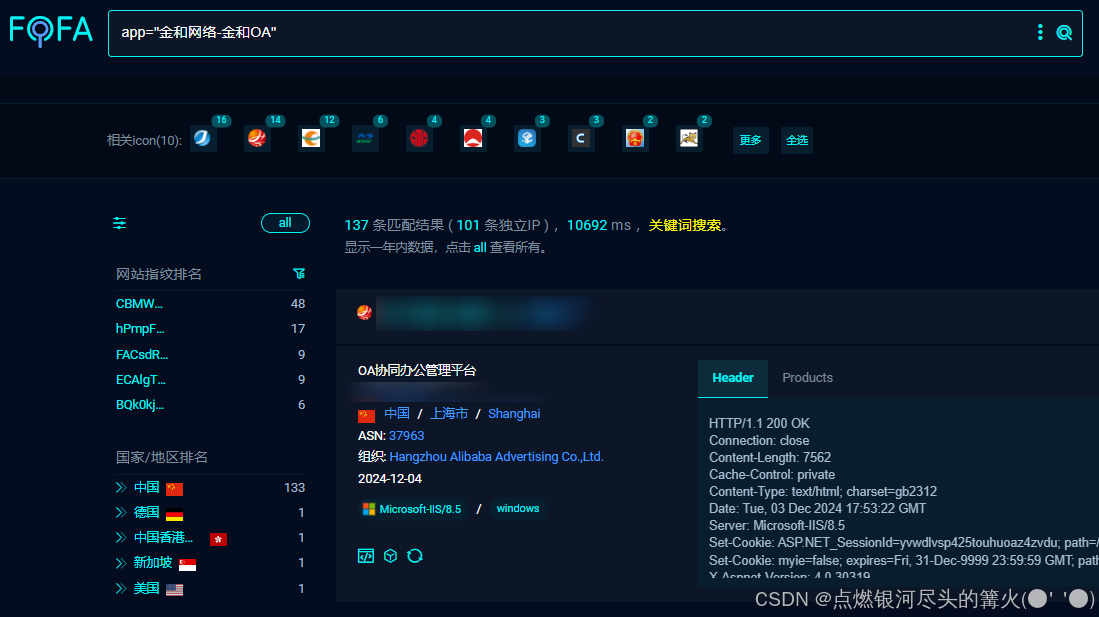
Task: Open Hangzhou Alibaba Advertising Co.,Ltd. organization link
Action: click(496, 456)
